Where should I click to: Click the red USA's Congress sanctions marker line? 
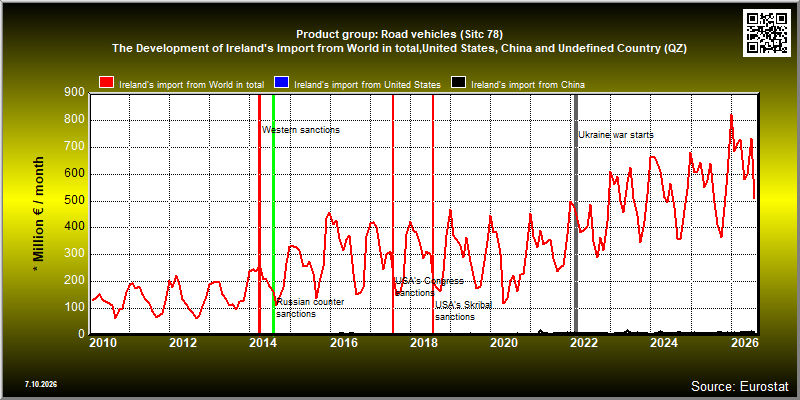(x=393, y=214)
